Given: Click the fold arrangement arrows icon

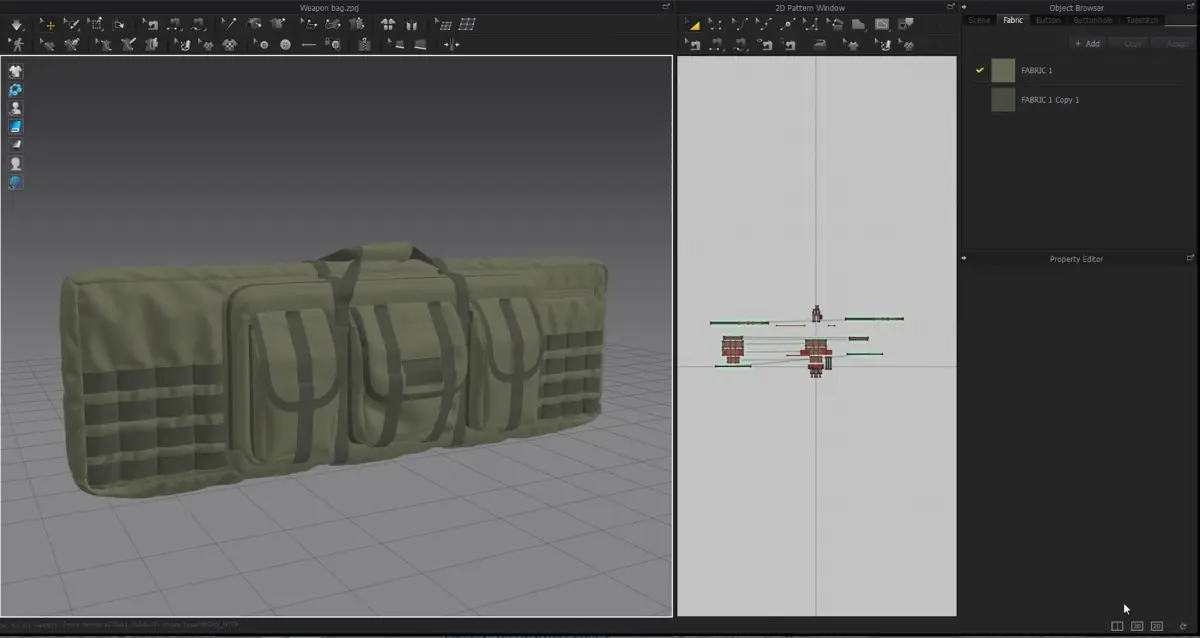Looking at the screenshot, I should tap(452, 44).
